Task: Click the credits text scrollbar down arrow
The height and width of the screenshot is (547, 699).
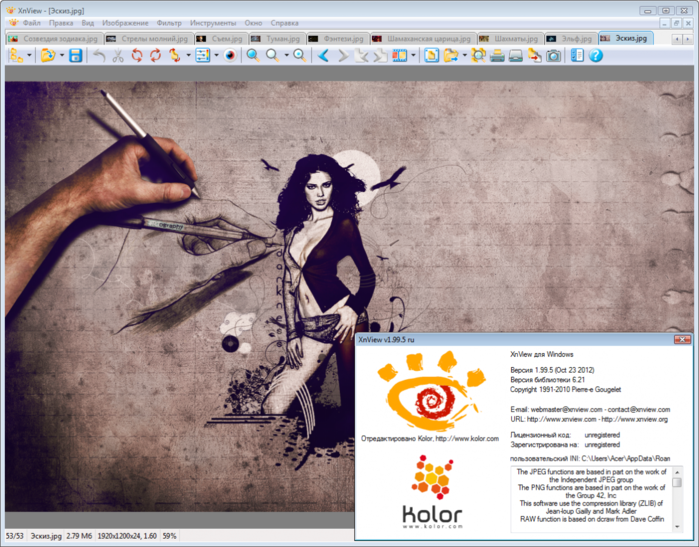Action: click(x=677, y=526)
